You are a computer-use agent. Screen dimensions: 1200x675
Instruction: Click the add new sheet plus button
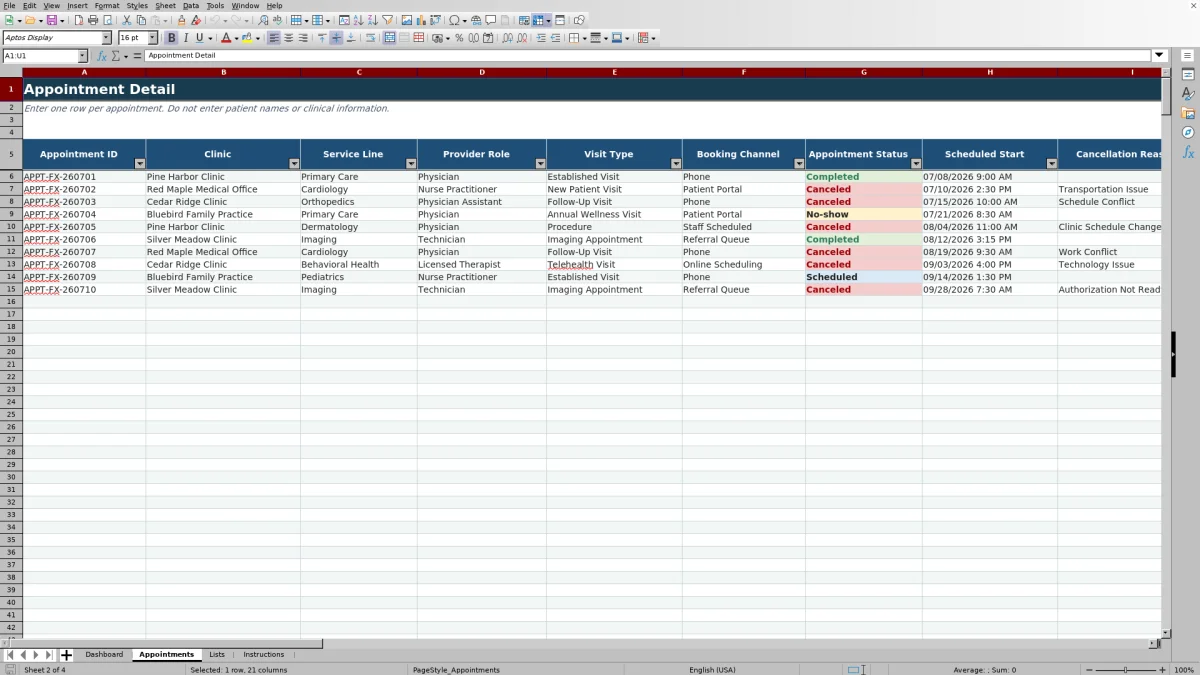(67, 655)
